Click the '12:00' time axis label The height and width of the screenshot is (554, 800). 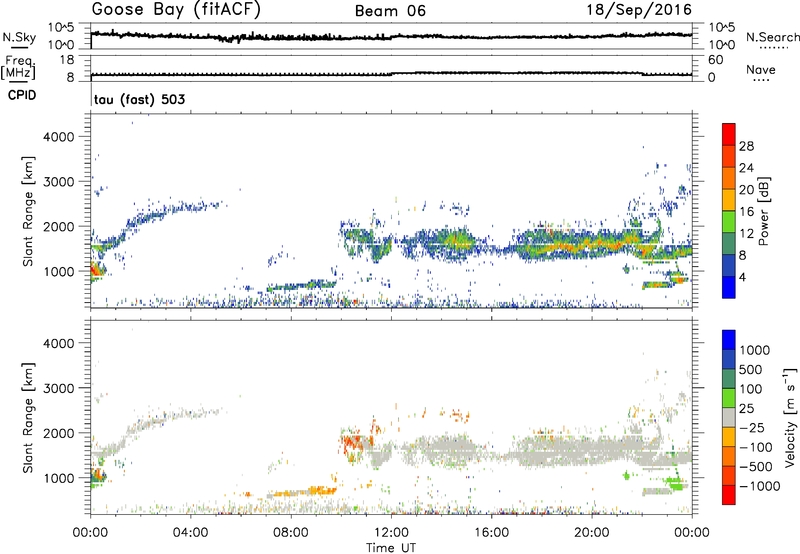[391, 533]
